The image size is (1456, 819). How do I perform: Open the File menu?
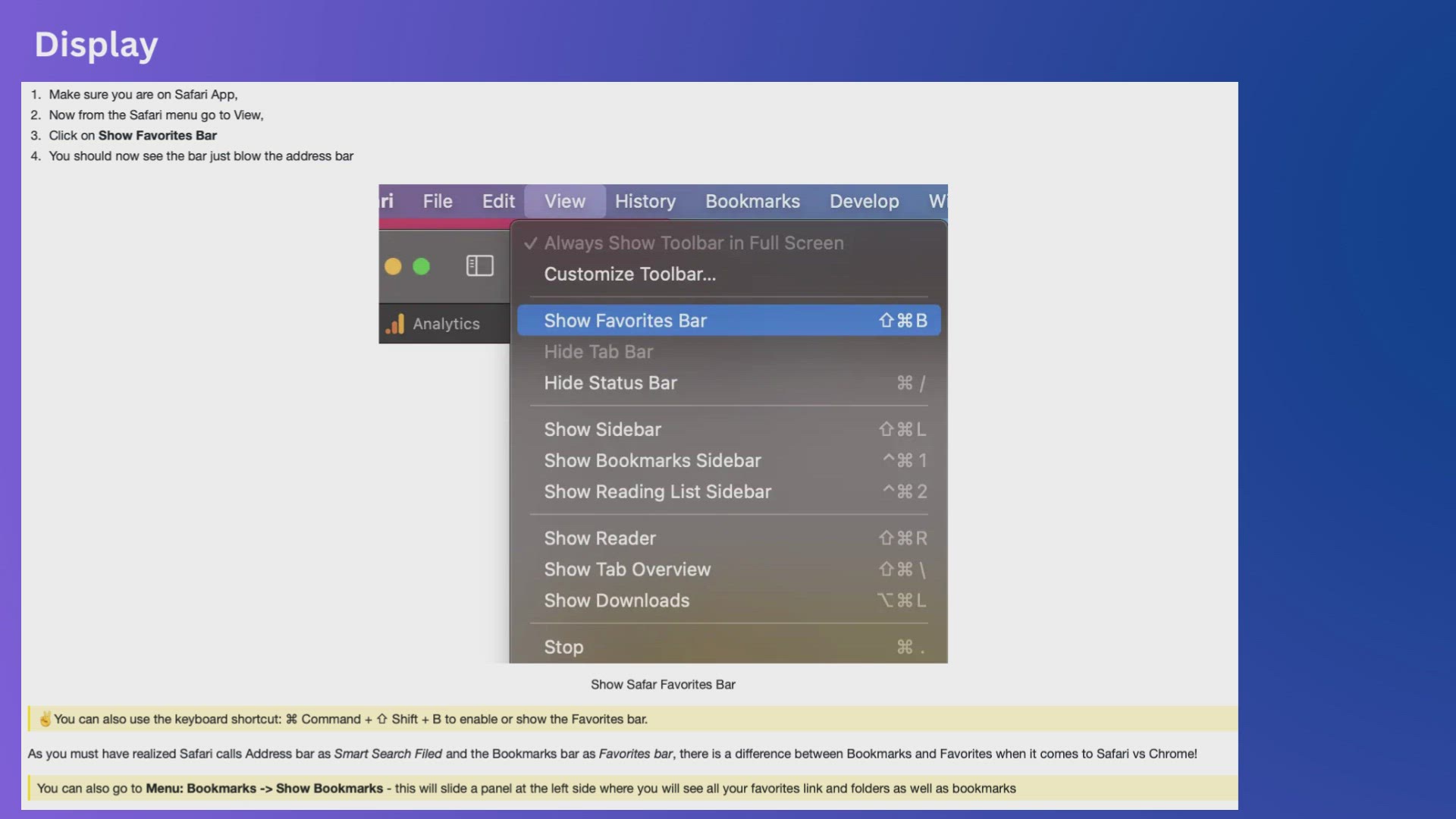click(x=438, y=201)
